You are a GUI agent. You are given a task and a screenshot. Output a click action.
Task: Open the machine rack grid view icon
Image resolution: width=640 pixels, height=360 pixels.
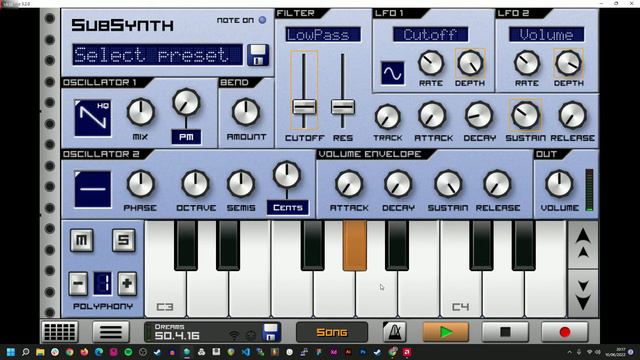click(60, 332)
